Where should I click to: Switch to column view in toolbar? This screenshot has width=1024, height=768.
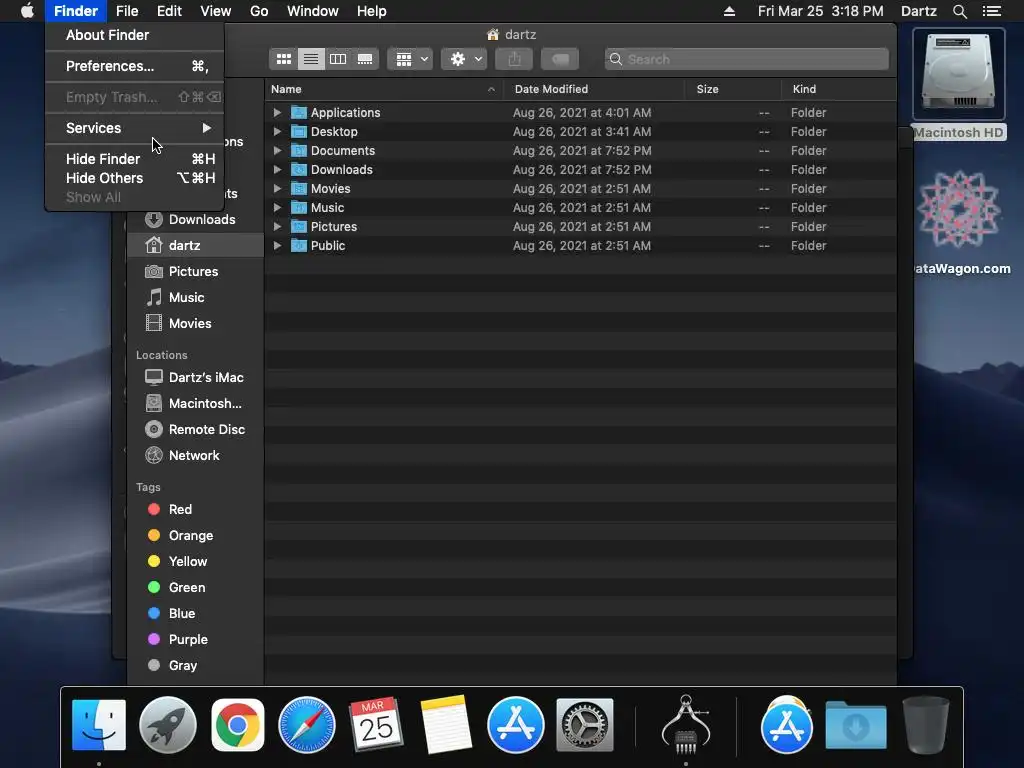338,59
